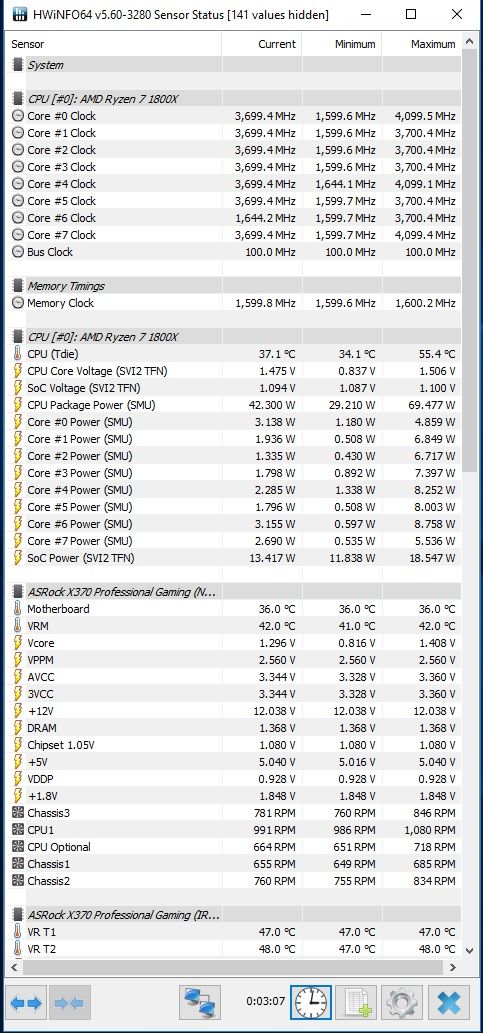Open the network remote monitoring icon

point(200,1003)
